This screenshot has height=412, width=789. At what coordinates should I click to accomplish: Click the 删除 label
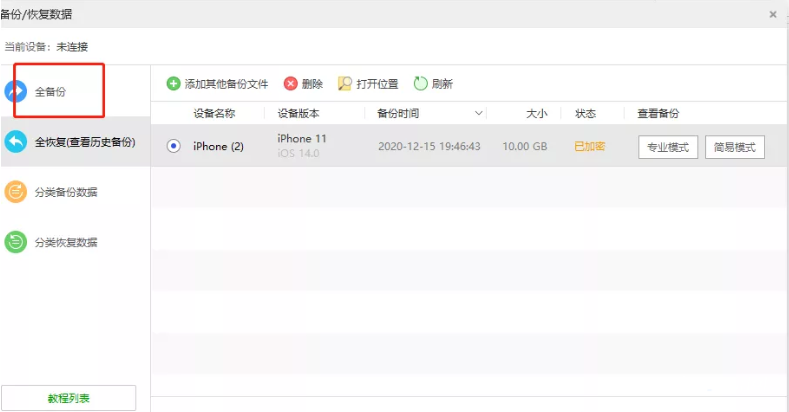[312, 84]
